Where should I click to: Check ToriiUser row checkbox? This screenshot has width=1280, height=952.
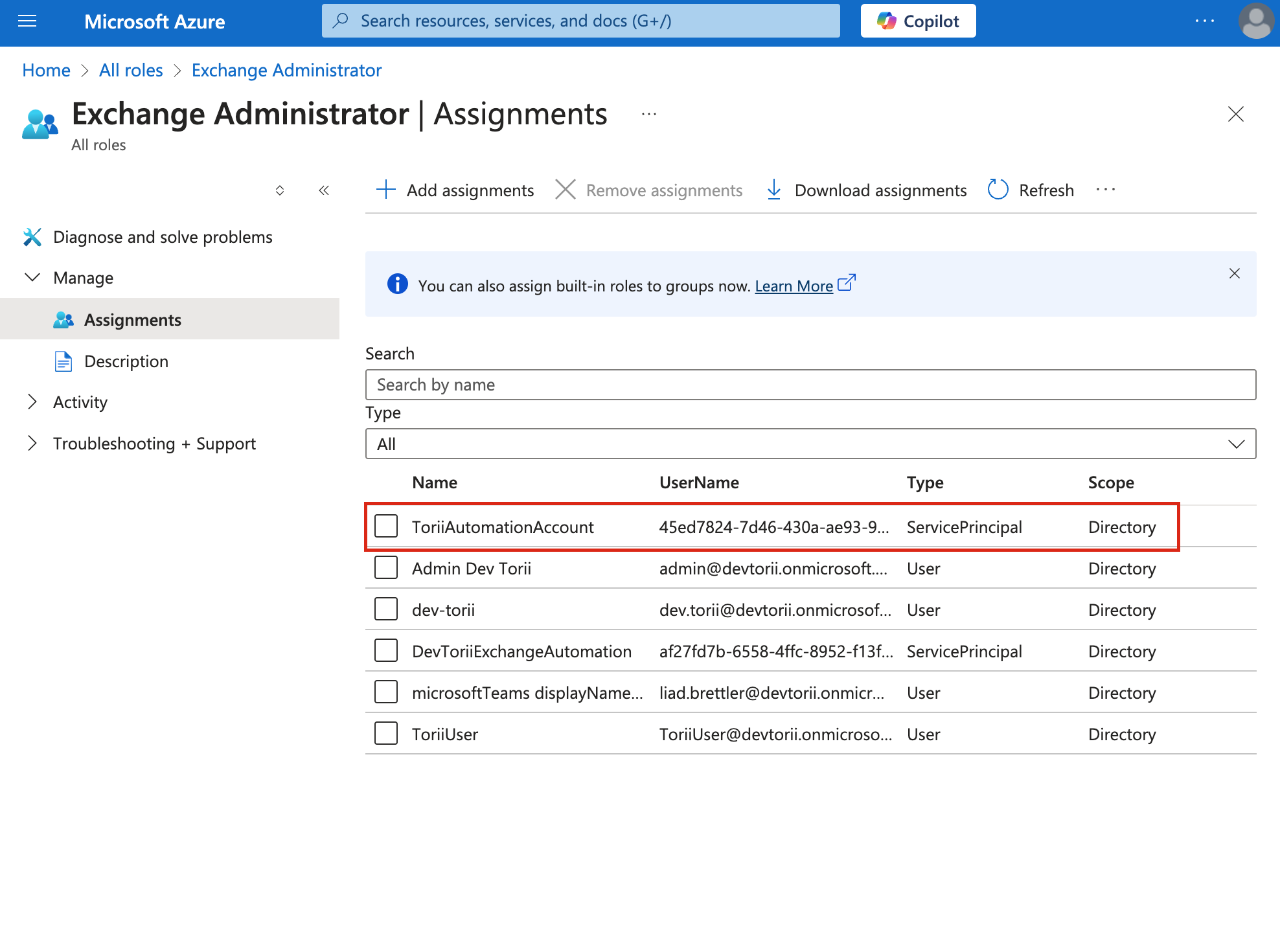click(386, 733)
